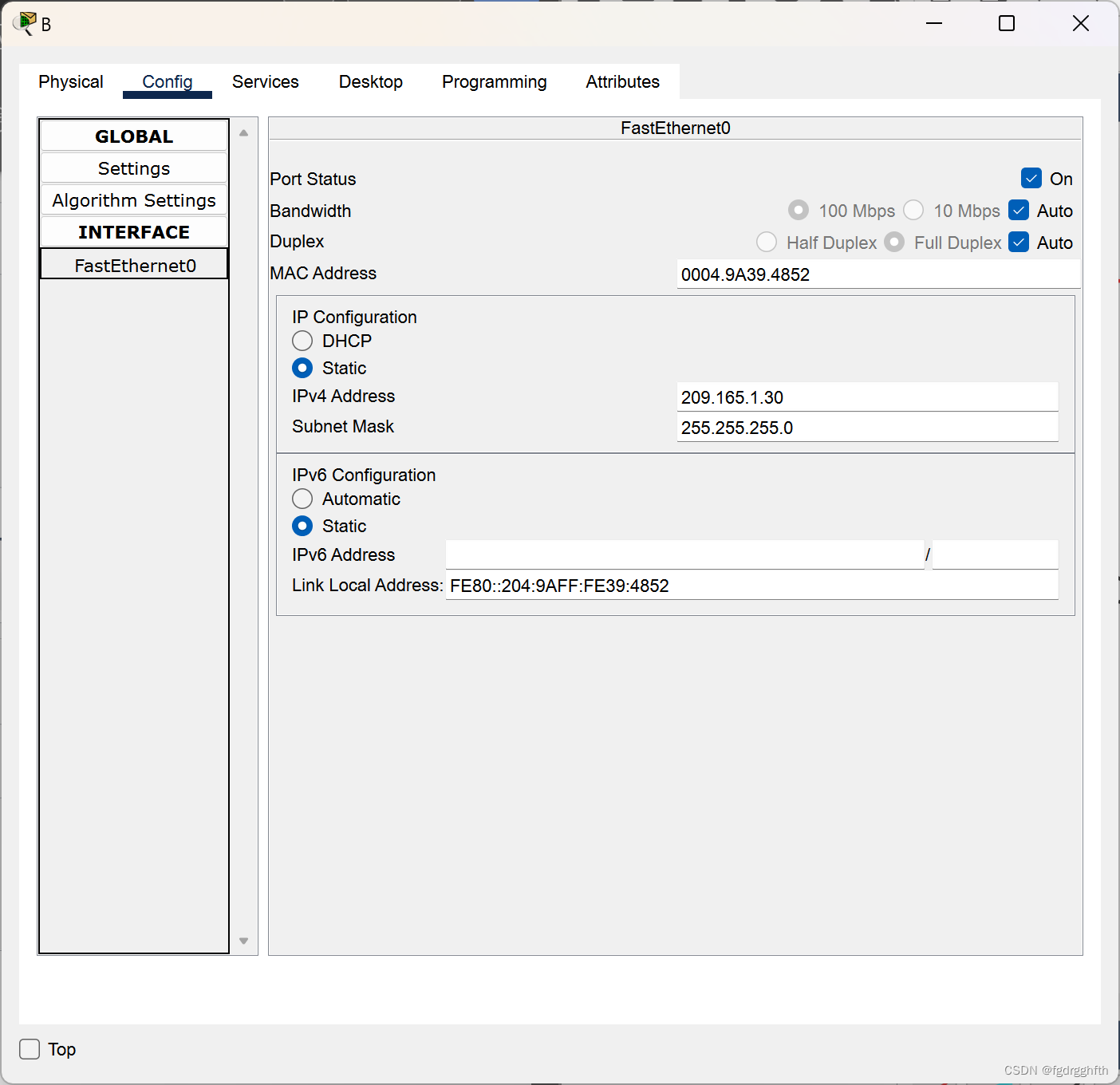1120x1085 pixels.
Task: Open the Programming tab
Action: 495,81
